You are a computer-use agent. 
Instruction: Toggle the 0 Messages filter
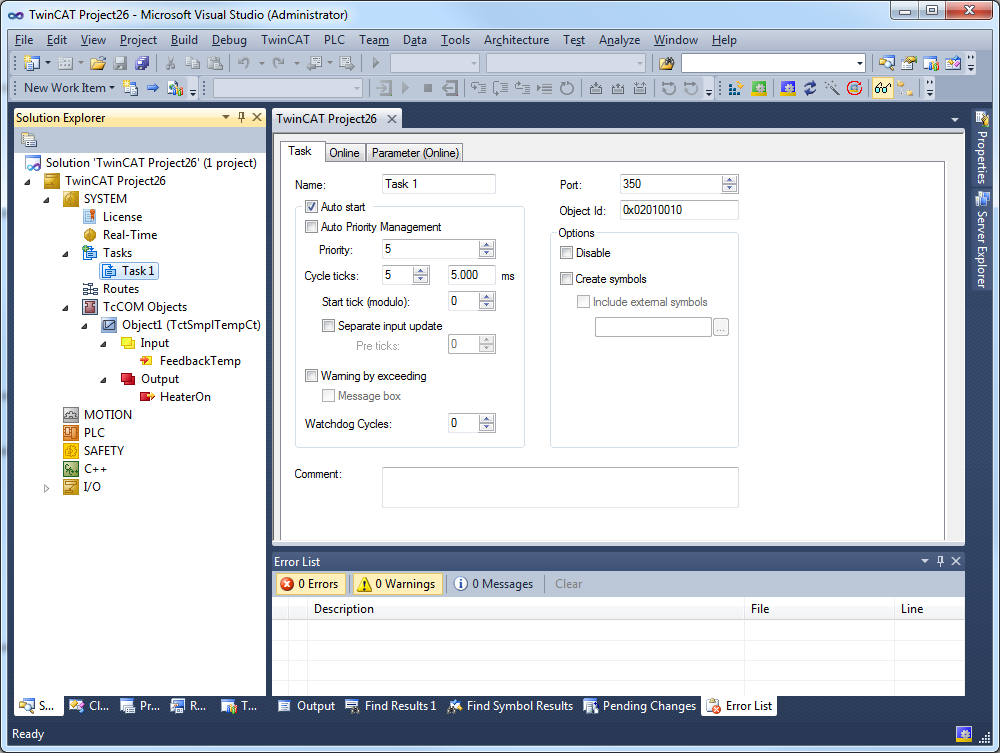pos(494,584)
